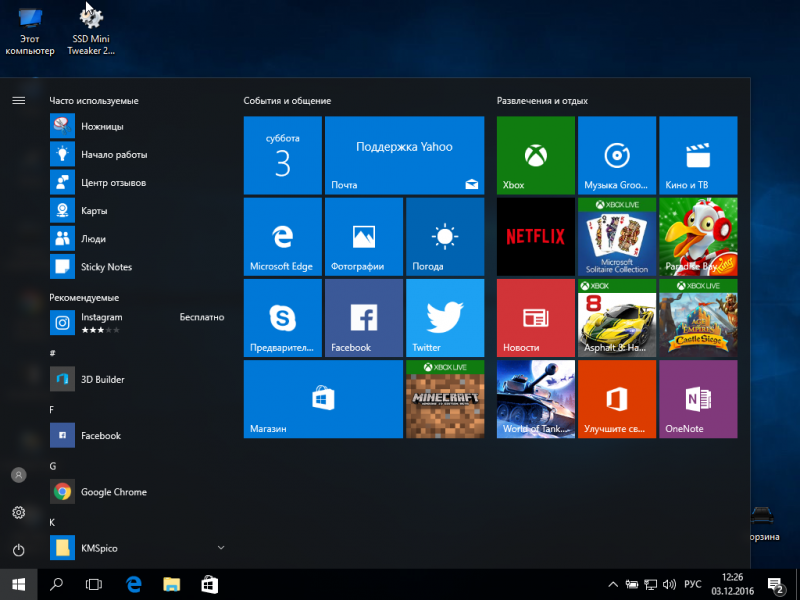Open the Facebook tile

(364, 318)
